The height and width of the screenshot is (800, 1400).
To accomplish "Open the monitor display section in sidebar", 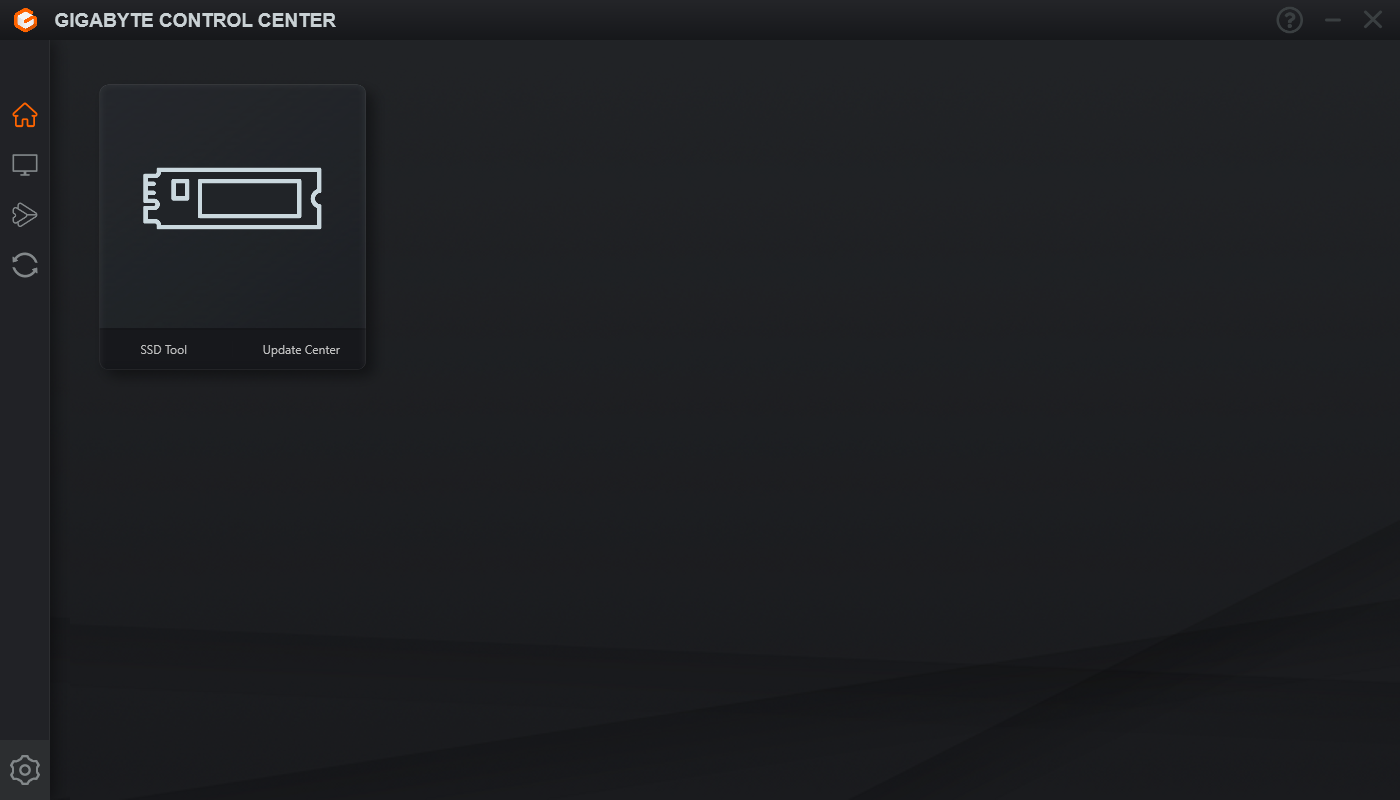I will coord(25,166).
